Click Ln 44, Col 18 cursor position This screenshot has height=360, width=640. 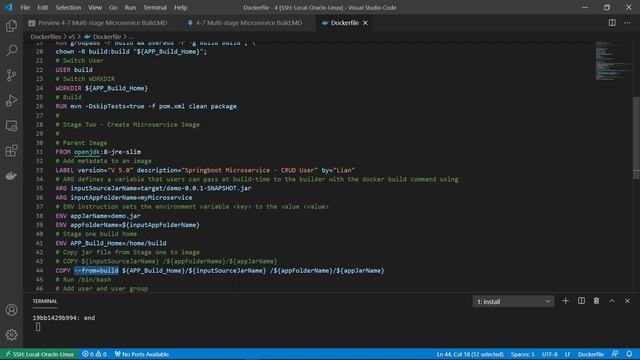point(470,354)
